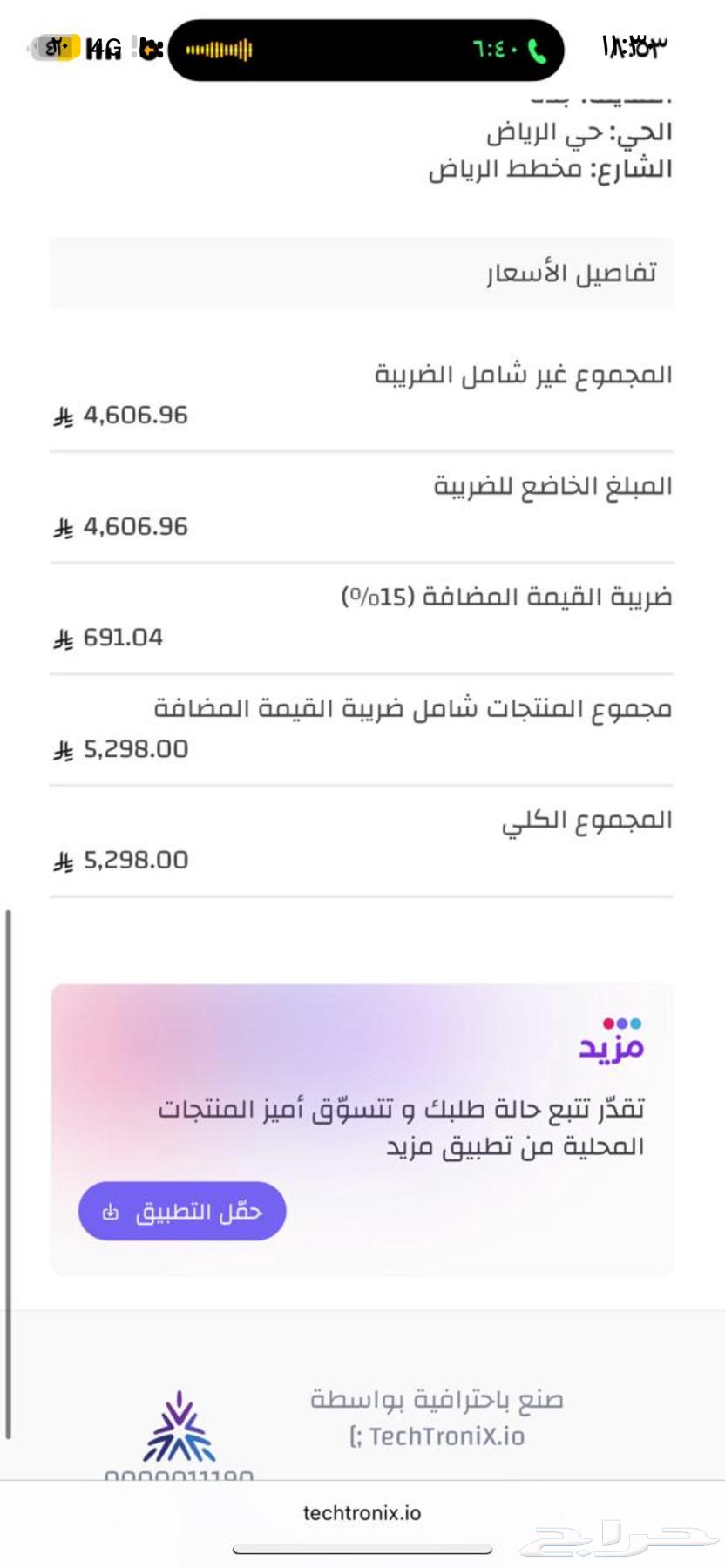Tap the grand total row label
The image size is (725, 1568).
586,821
